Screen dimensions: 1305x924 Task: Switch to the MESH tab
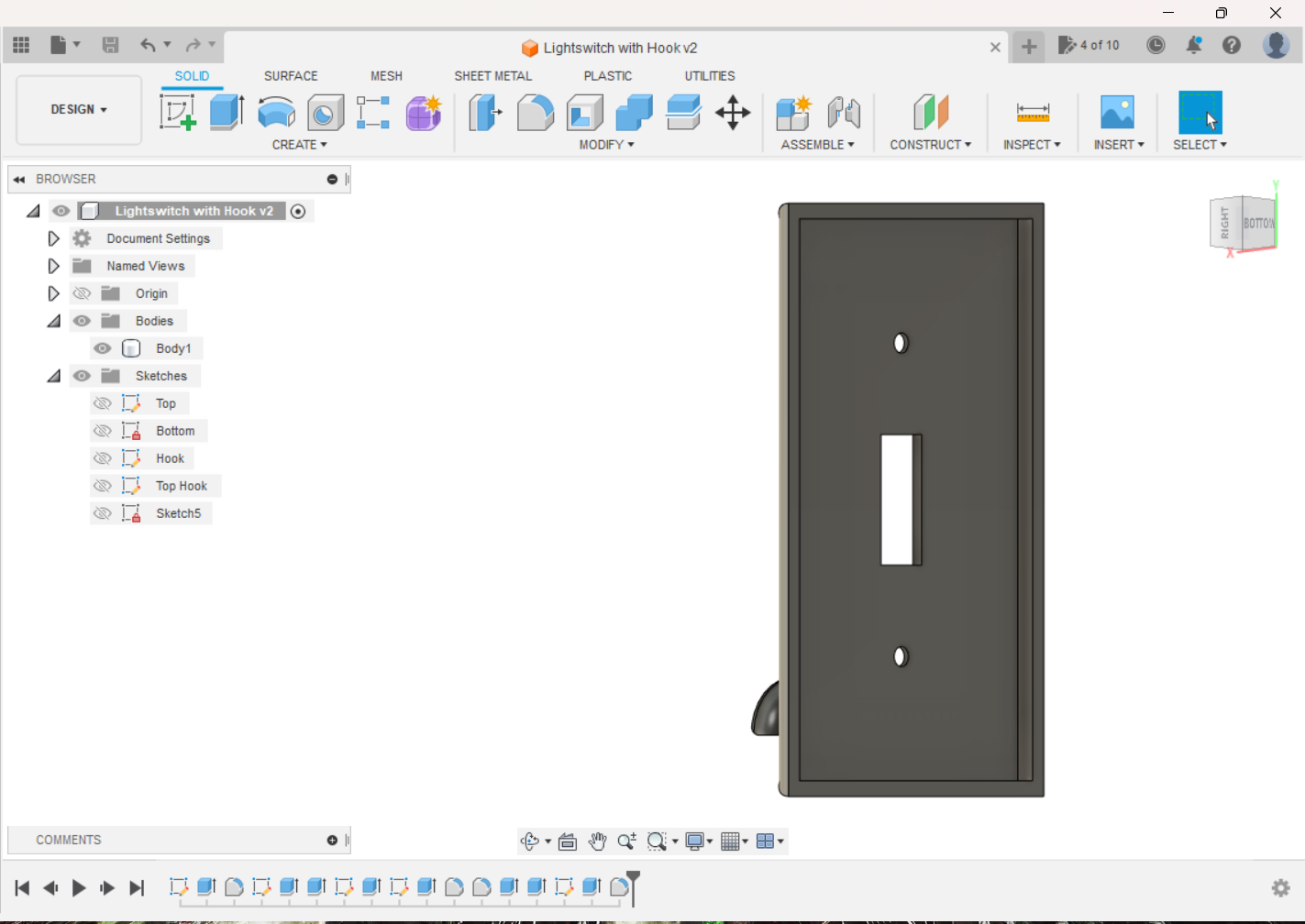tap(386, 76)
